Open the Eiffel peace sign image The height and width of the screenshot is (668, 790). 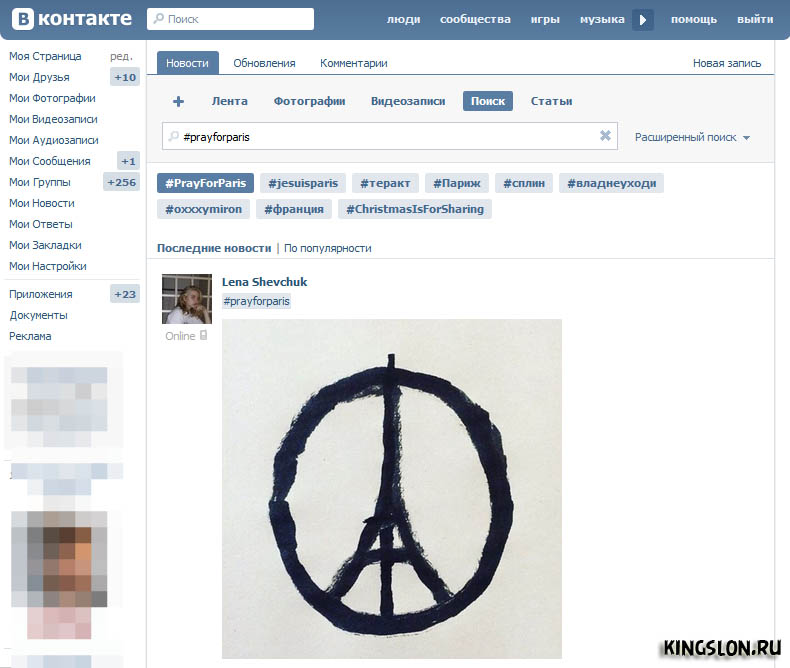(392, 489)
